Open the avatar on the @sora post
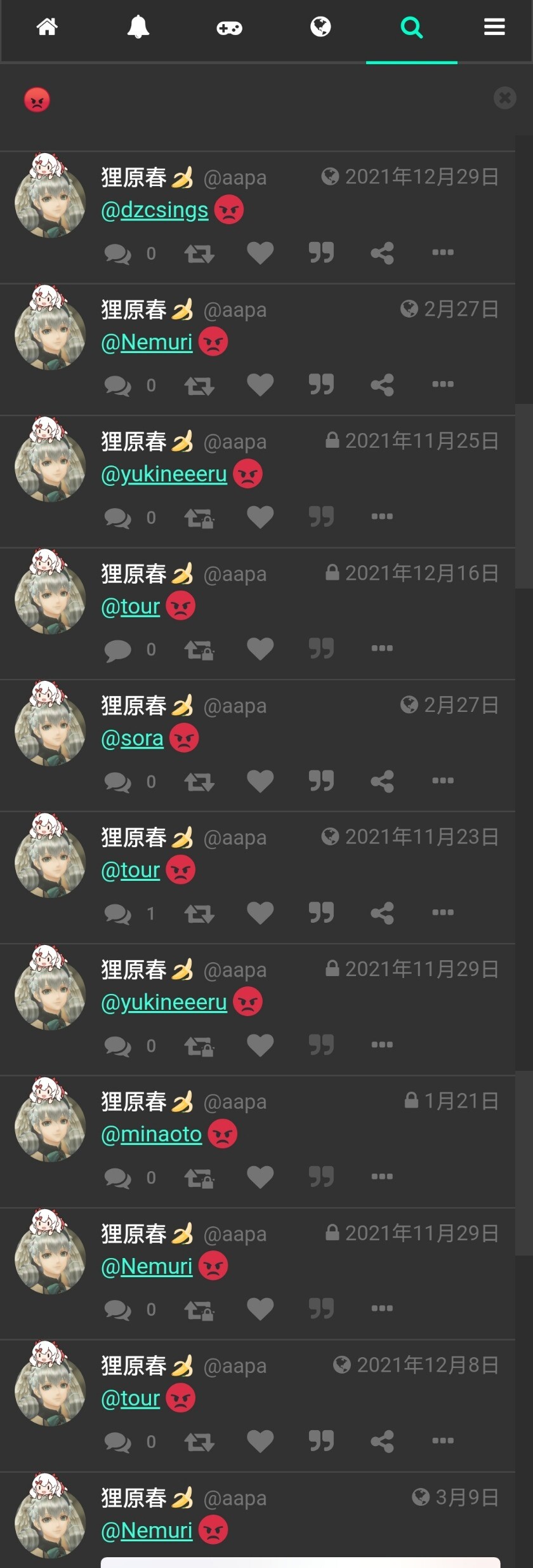The width and height of the screenshot is (533, 1568). pos(49,724)
